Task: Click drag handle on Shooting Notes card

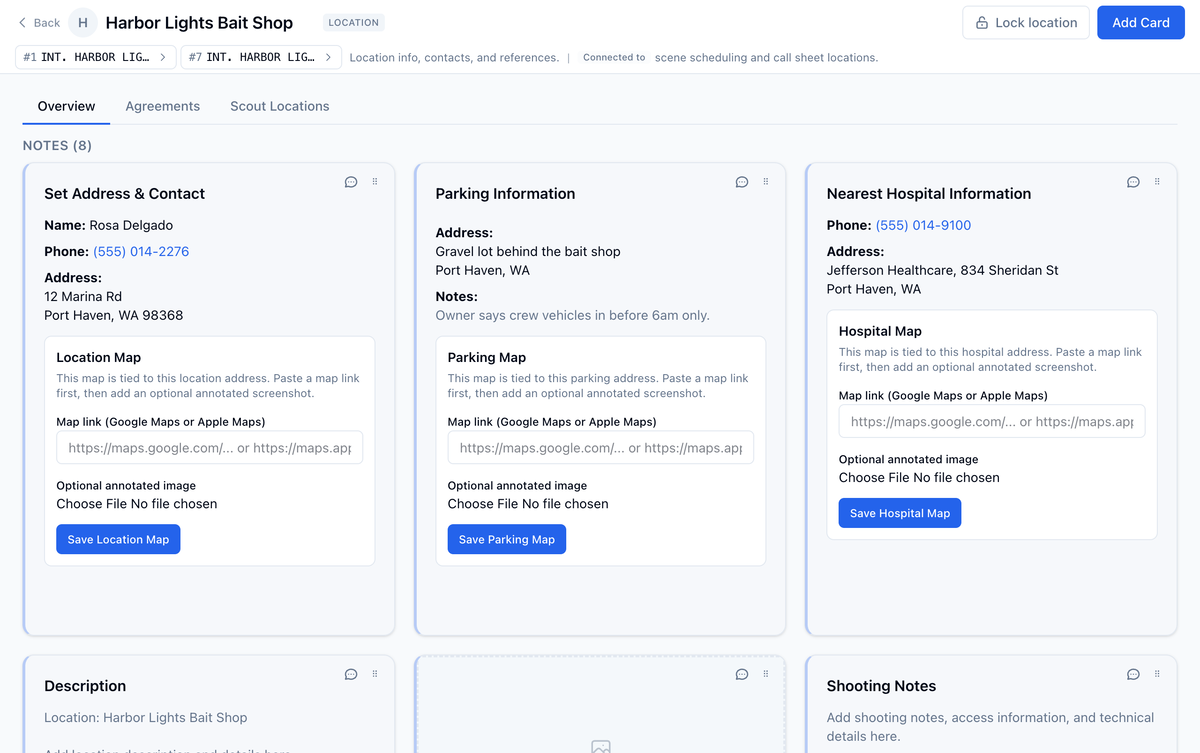Action: [x=1157, y=674]
